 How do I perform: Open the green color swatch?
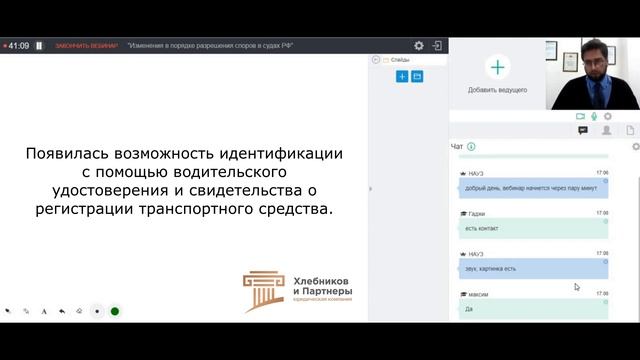tap(115, 311)
